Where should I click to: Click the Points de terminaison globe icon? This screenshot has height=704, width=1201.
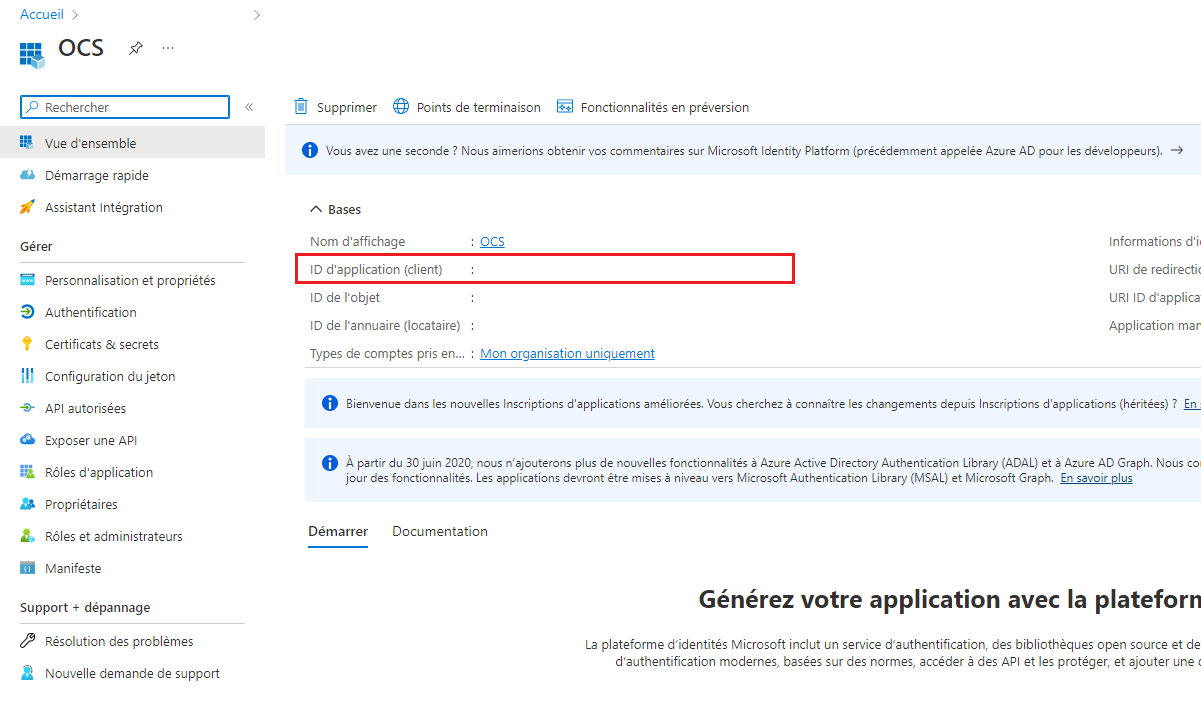(x=401, y=106)
